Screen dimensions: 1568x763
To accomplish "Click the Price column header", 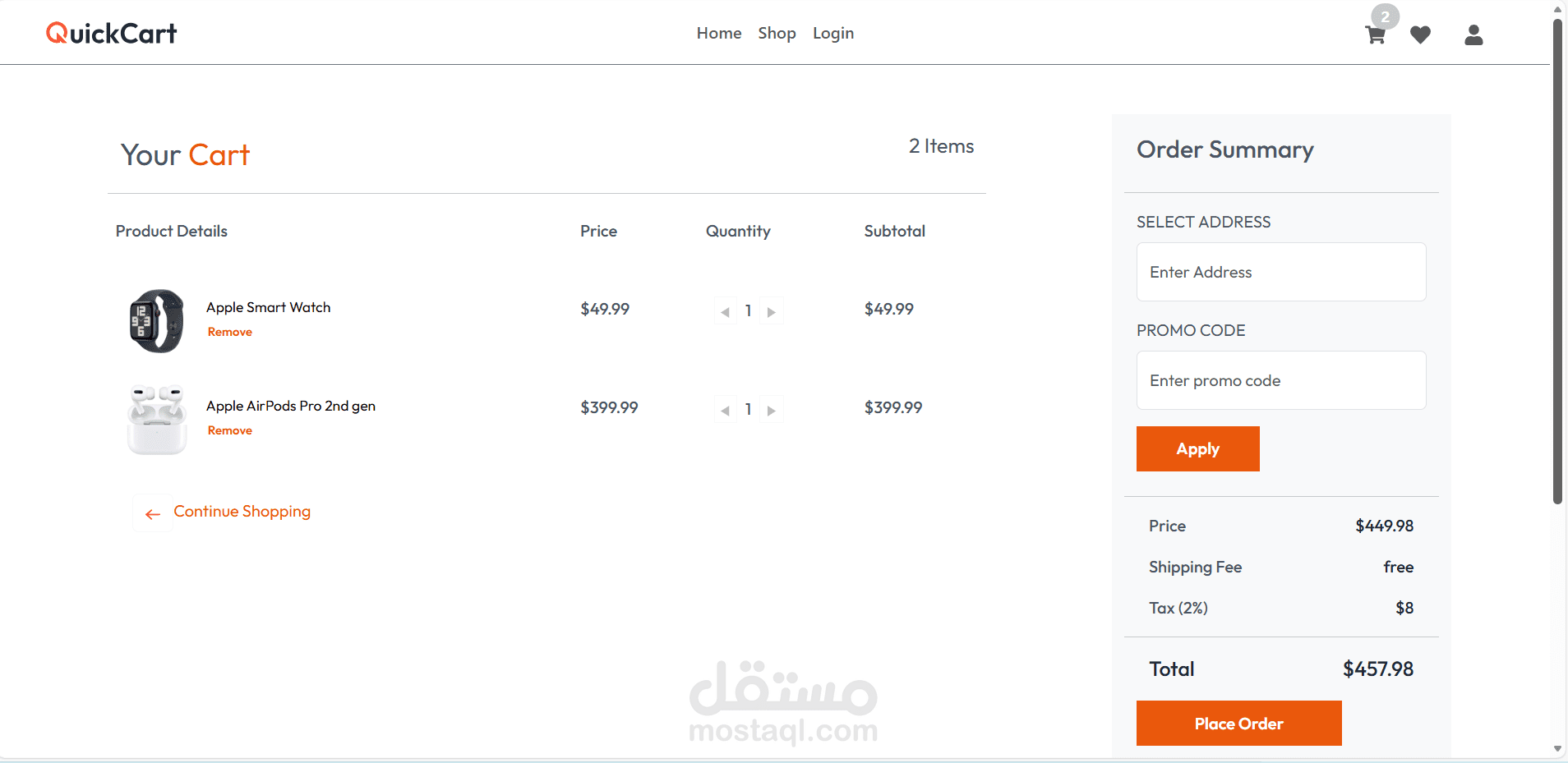I will pos(598,231).
